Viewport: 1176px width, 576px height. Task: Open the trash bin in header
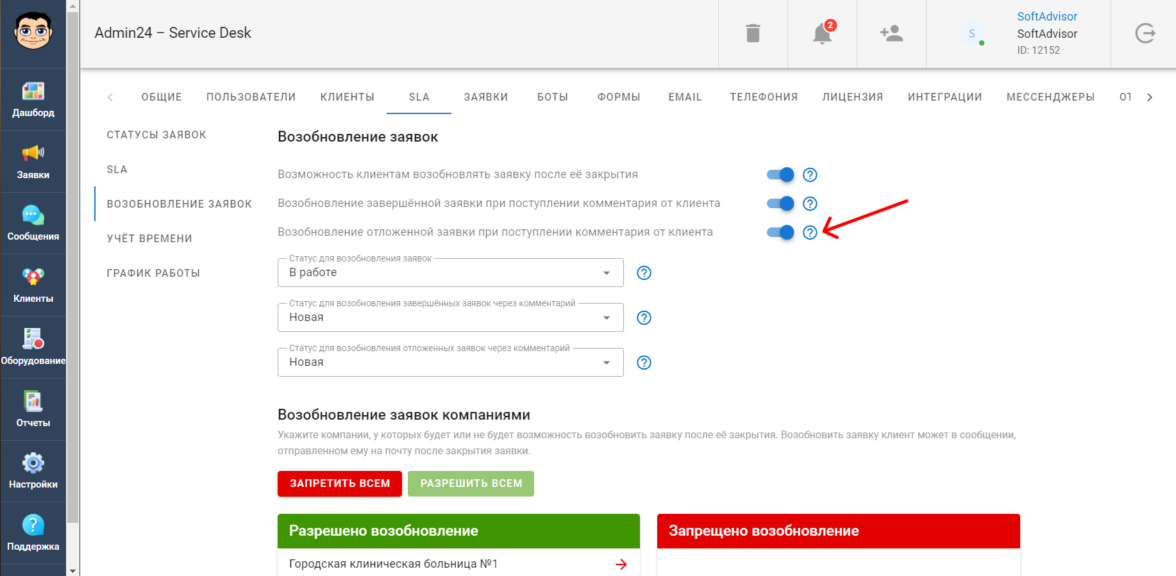[752, 33]
